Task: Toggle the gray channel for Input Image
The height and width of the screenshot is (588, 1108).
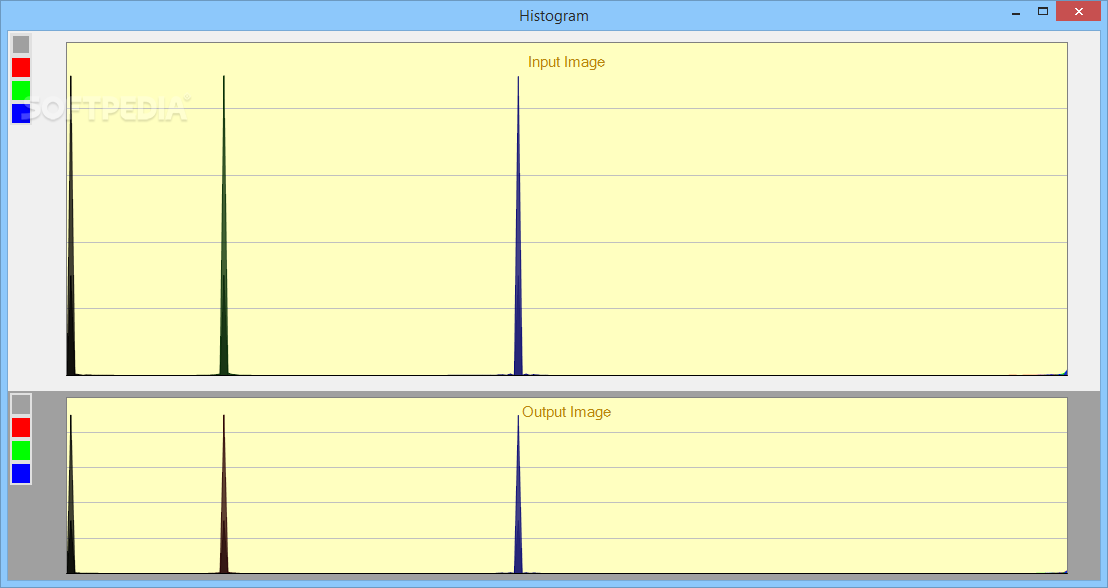Action: [x=21, y=45]
